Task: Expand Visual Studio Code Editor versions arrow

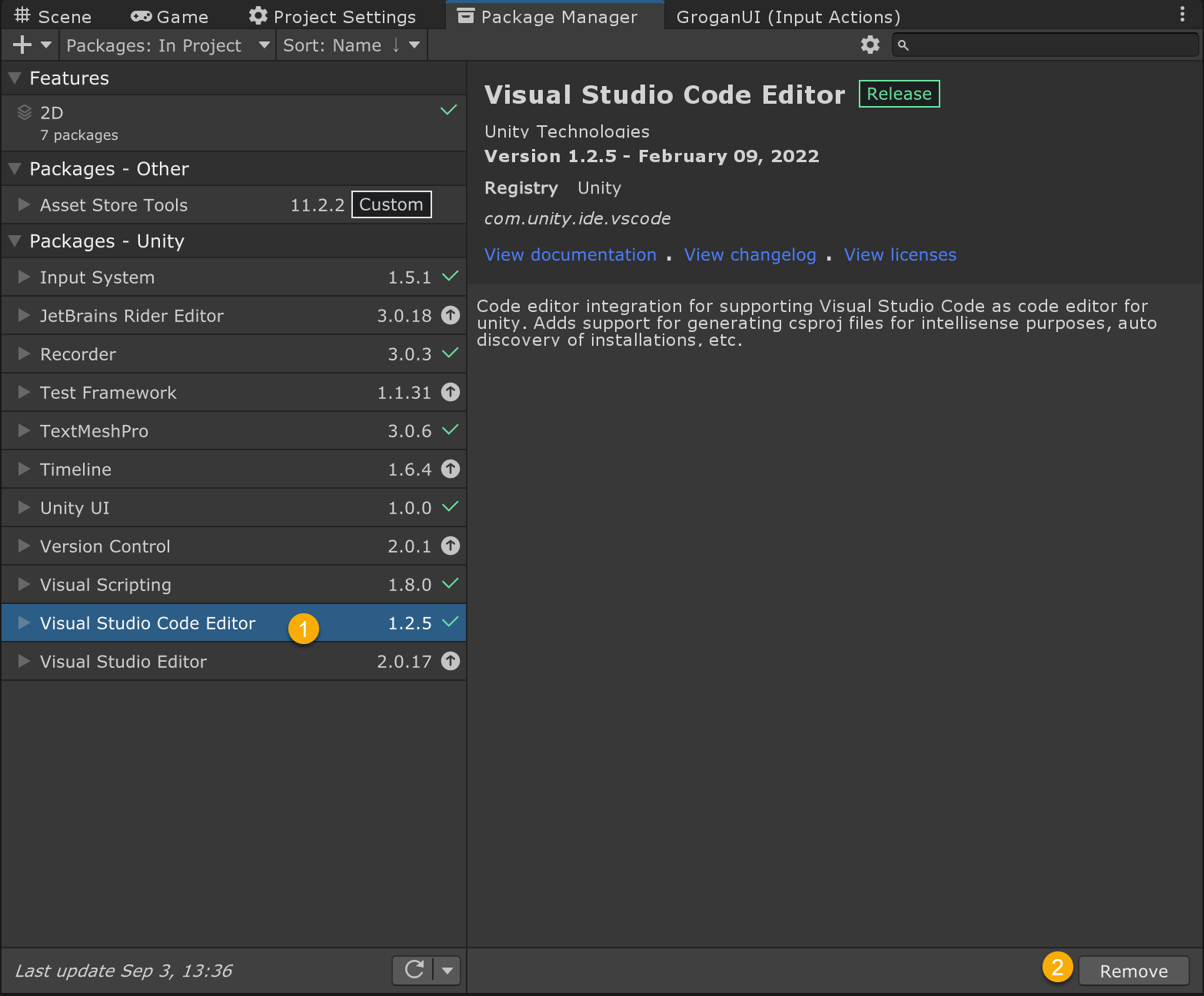Action: click(24, 622)
